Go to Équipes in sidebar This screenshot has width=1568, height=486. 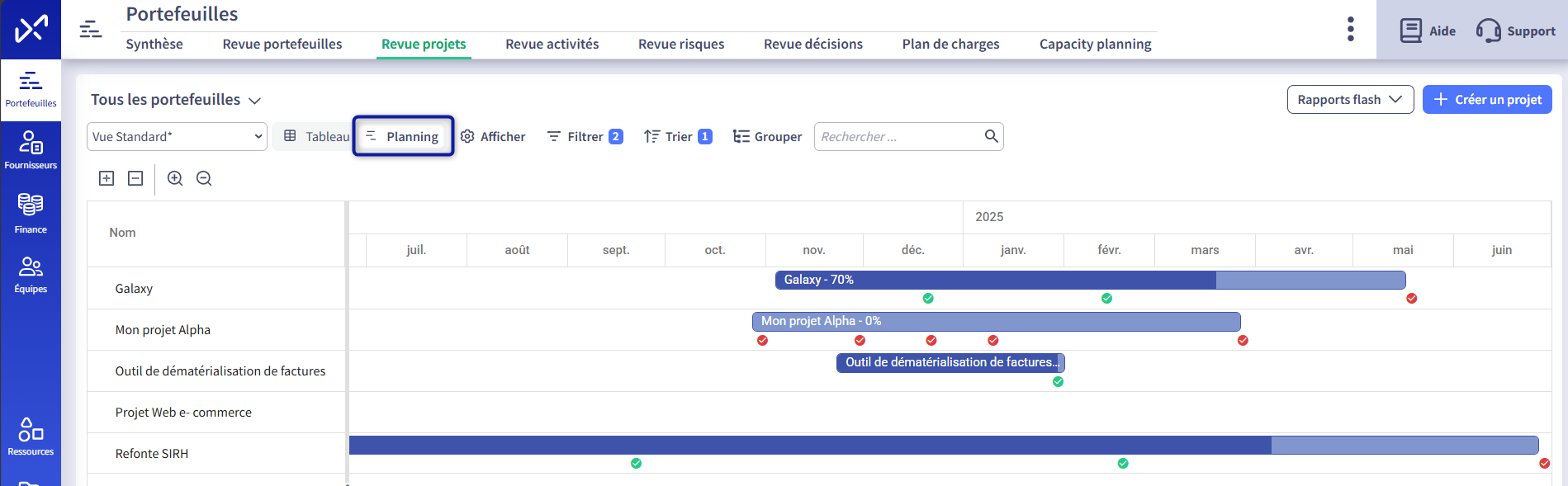pyautogui.click(x=31, y=275)
